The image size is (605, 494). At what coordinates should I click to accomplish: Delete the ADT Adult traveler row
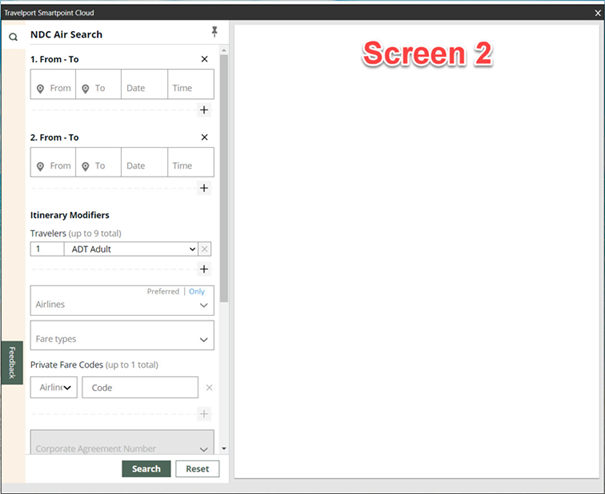click(x=205, y=249)
